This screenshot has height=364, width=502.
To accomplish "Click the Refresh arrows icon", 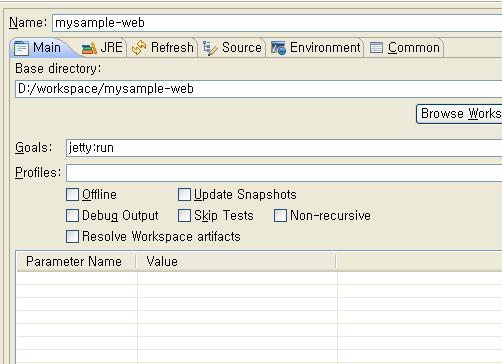I will 139,48.
